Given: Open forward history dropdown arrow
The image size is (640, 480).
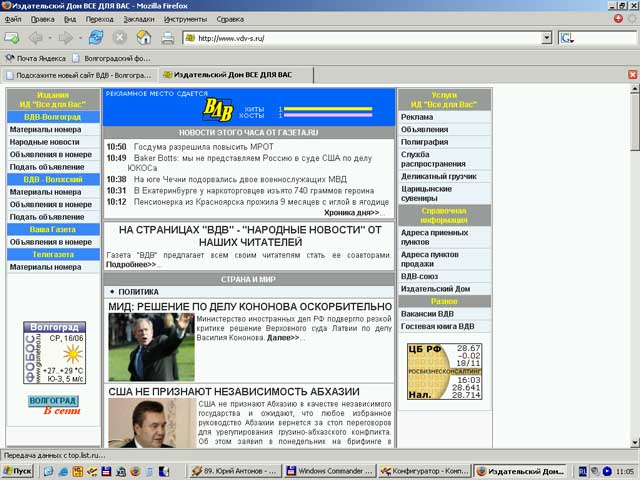Looking at the screenshot, I should pyautogui.click(x=80, y=38).
